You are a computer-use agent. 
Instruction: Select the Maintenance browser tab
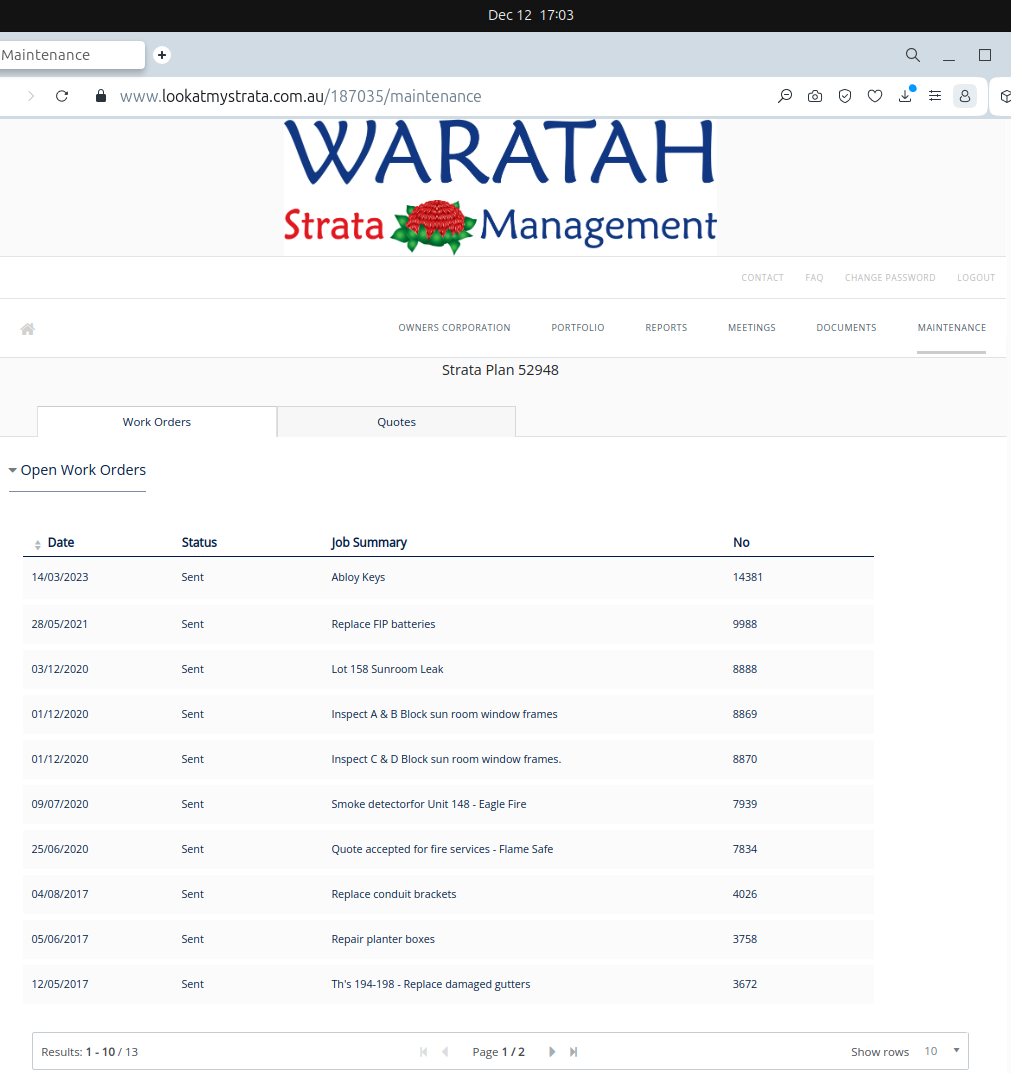71,55
